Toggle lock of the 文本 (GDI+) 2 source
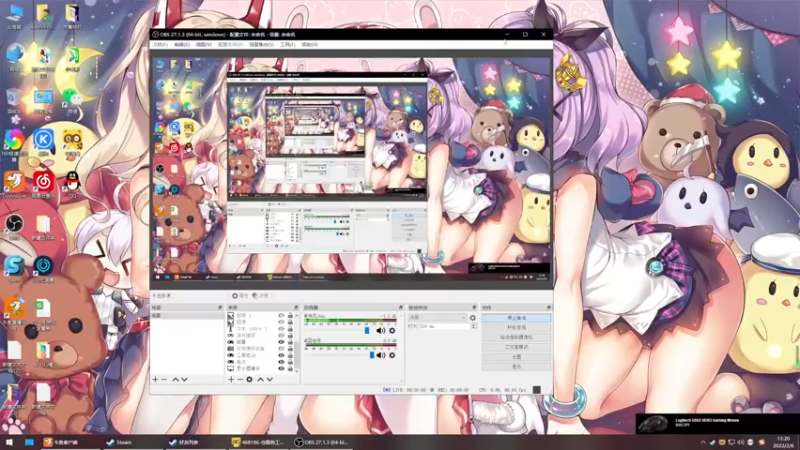Viewport: 800px width, 450px height. (x=290, y=329)
